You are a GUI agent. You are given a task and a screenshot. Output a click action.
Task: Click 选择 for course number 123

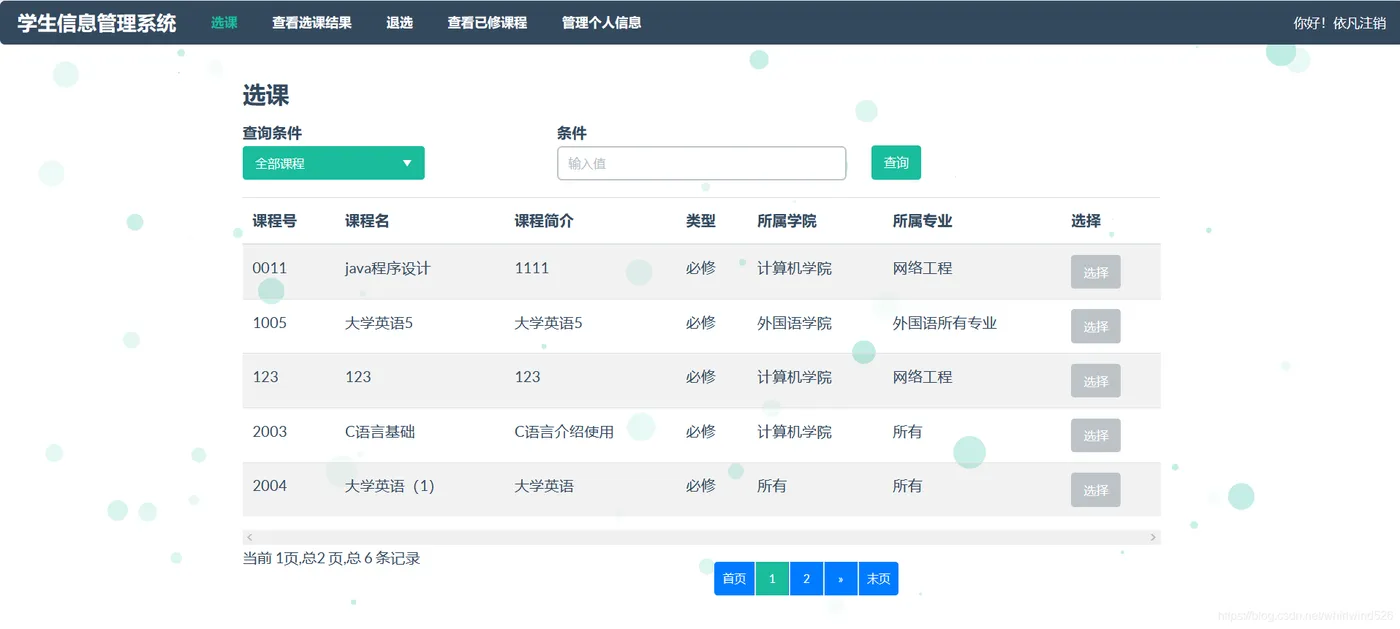point(1096,381)
